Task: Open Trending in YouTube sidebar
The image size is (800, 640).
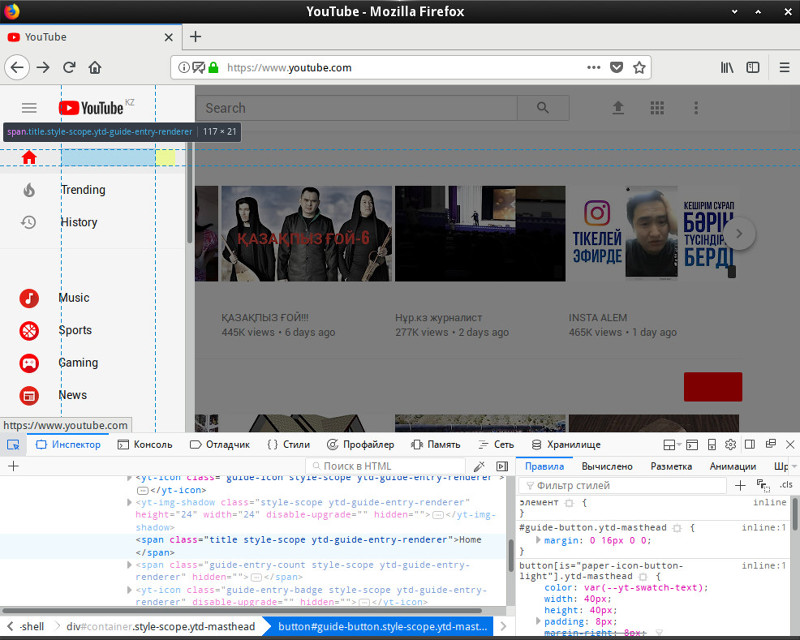Action: tap(82, 190)
